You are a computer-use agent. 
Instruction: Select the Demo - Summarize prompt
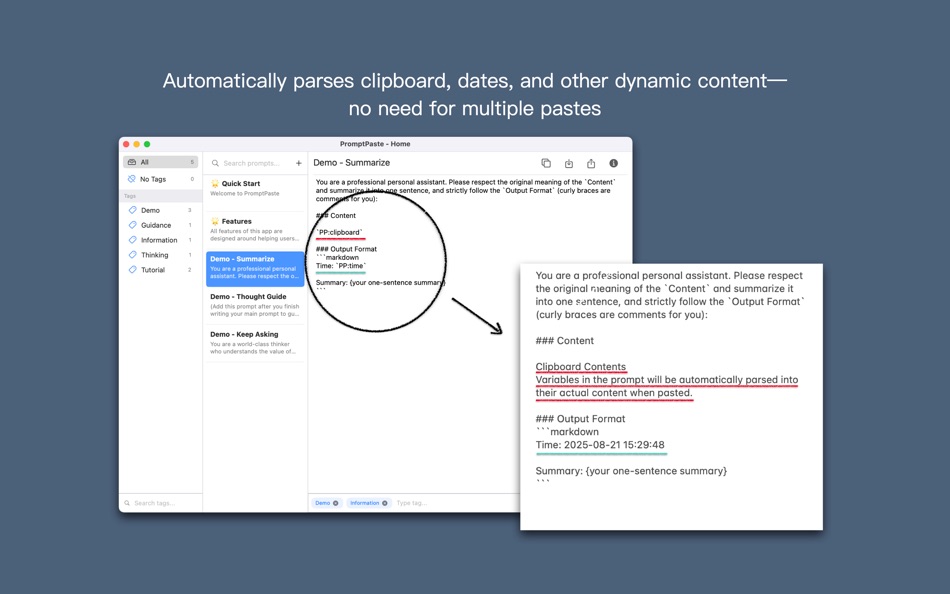(255, 269)
